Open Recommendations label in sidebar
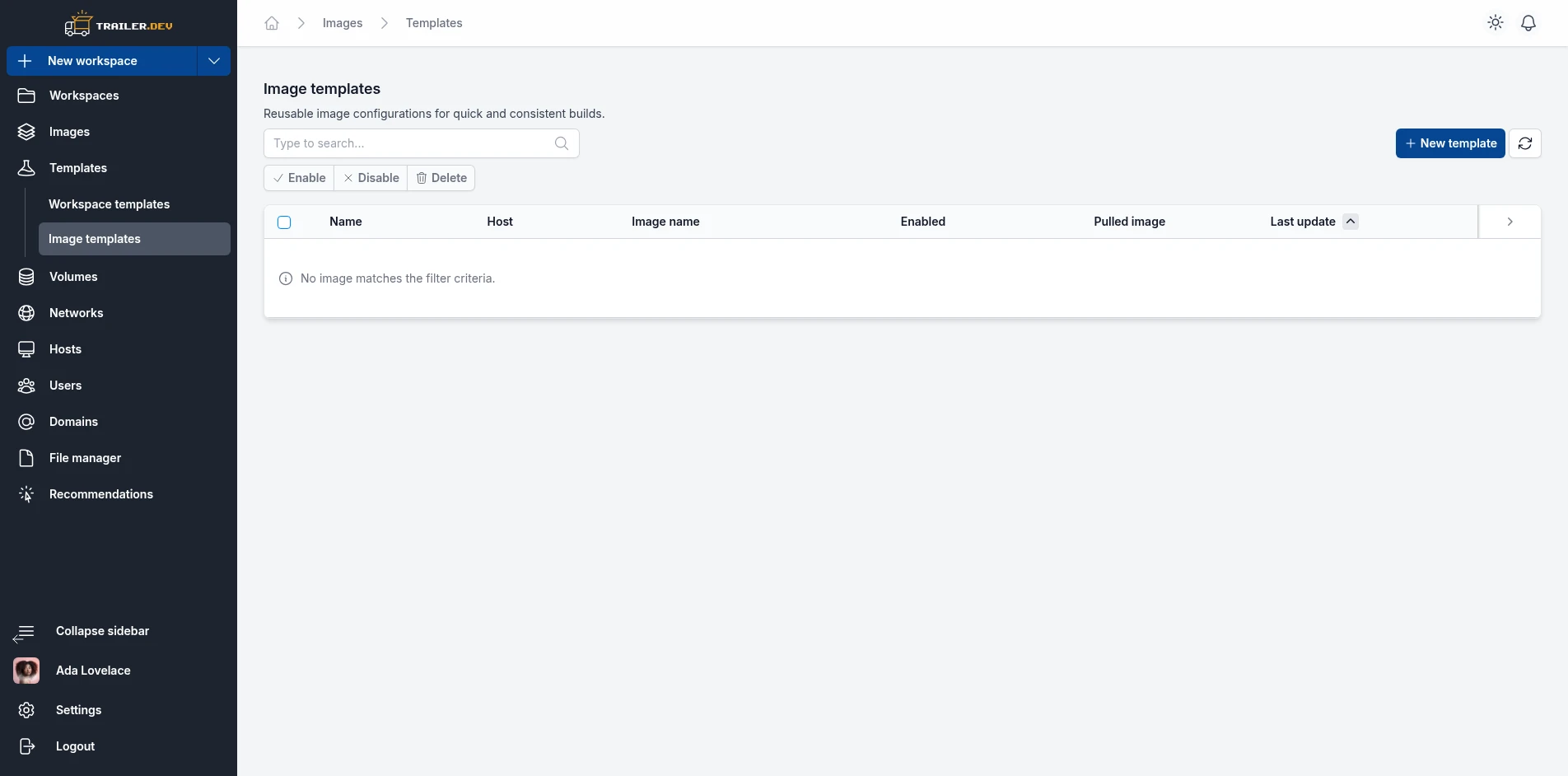Image resolution: width=1568 pixels, height=776 pixels. [101, 494]
